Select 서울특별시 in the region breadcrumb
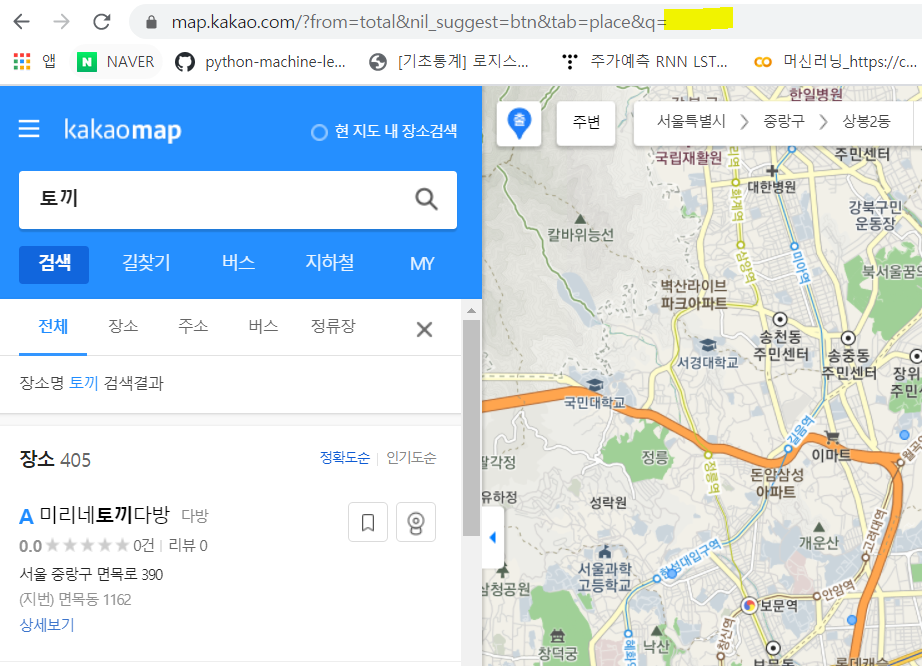Screen dimensions: 922x666 691,121
